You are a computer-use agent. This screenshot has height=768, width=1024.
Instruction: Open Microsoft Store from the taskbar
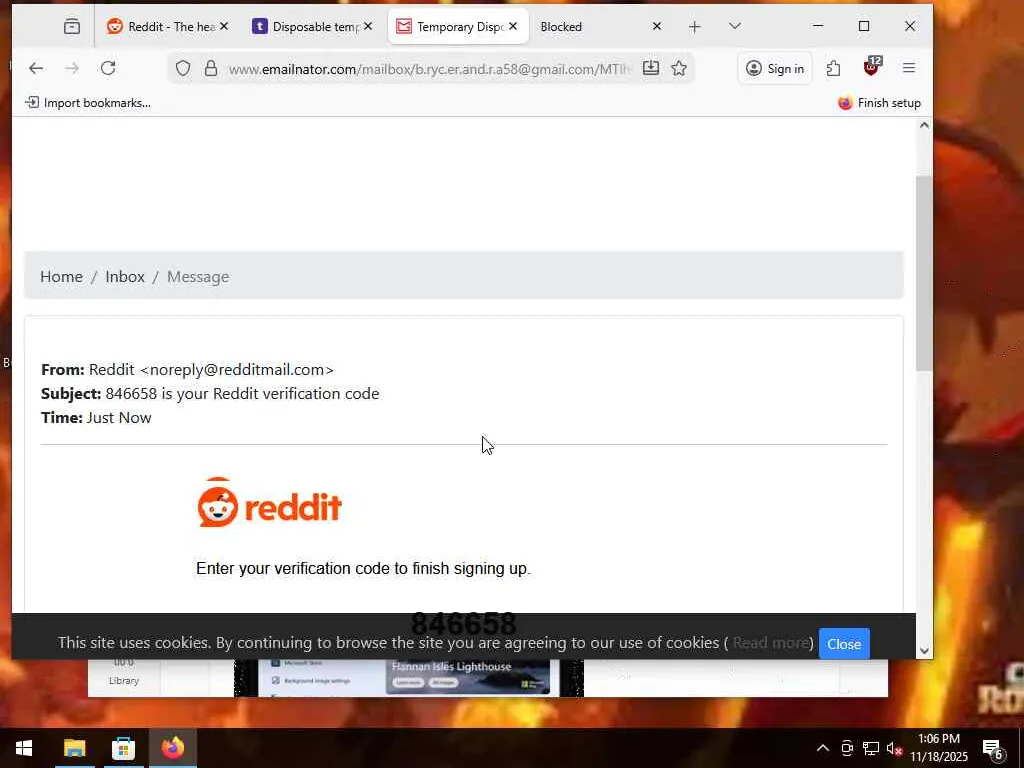click(x=123, y=748)
